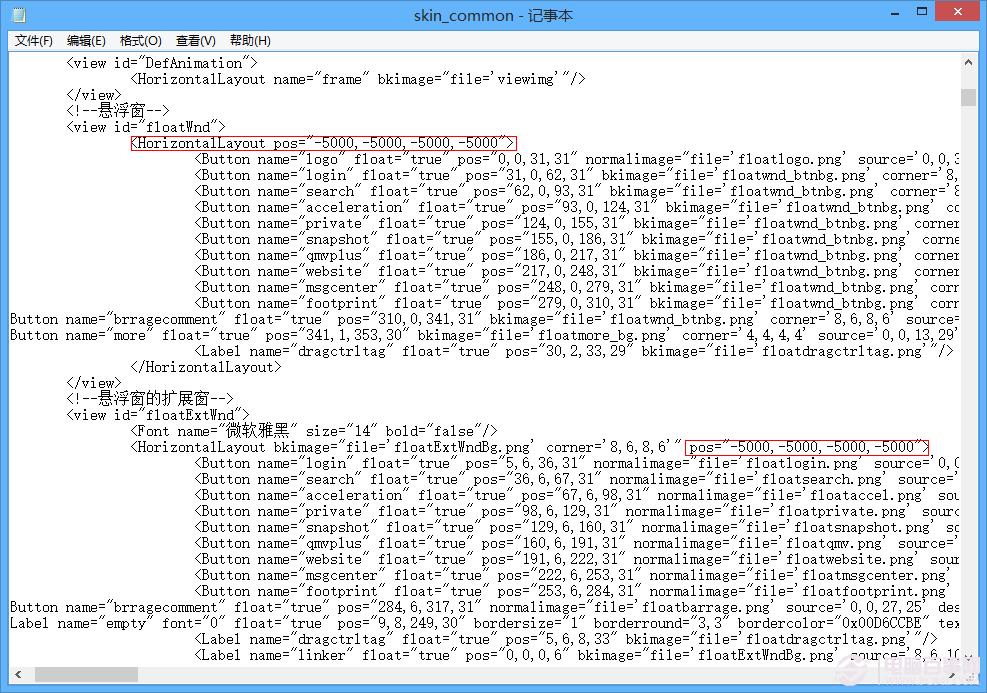Maximize the skin_common Notepad window
987x693 pixels.
[922, 12]
